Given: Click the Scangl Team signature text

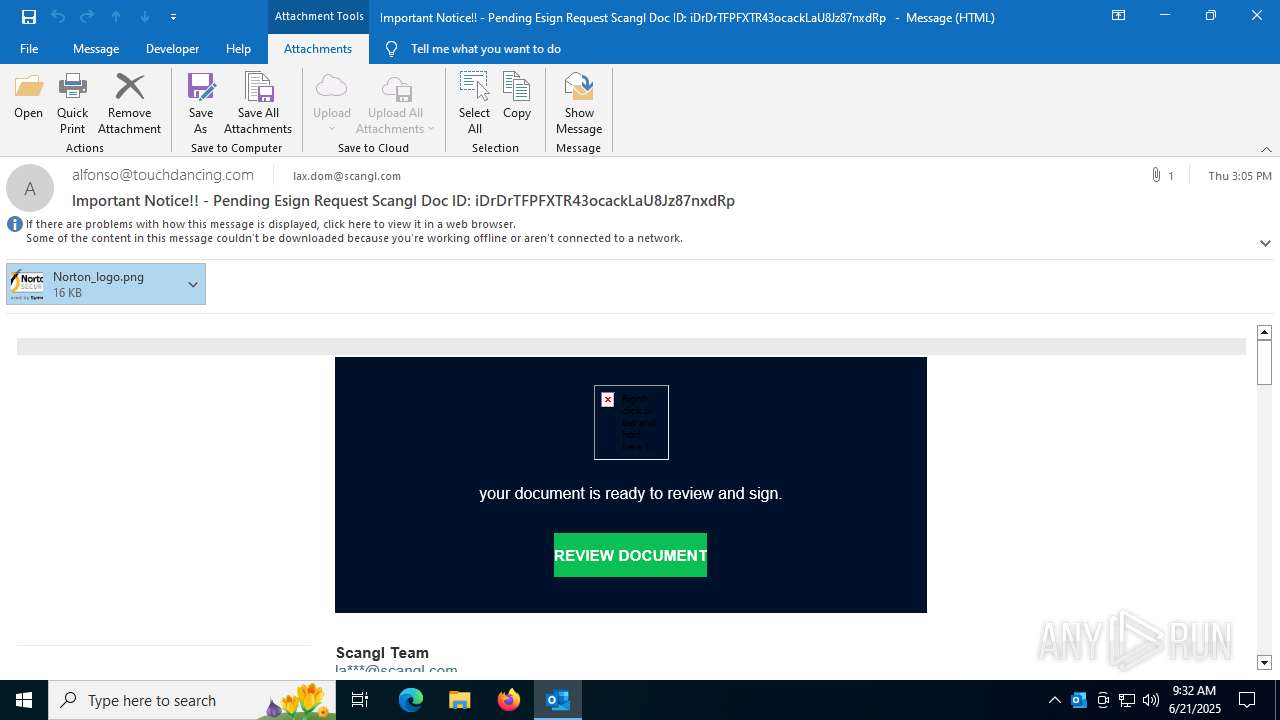Looking at the screenshot, I should coord(382,653).
